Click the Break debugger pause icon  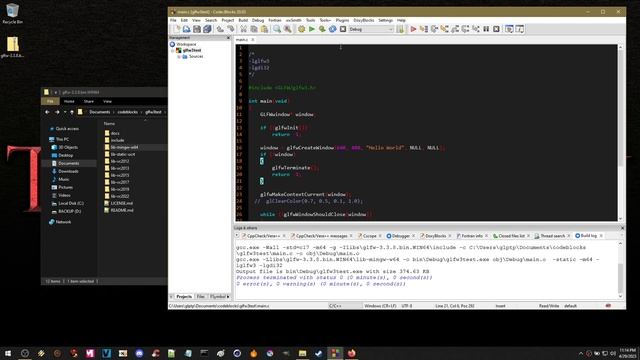(x=486, y=29)
